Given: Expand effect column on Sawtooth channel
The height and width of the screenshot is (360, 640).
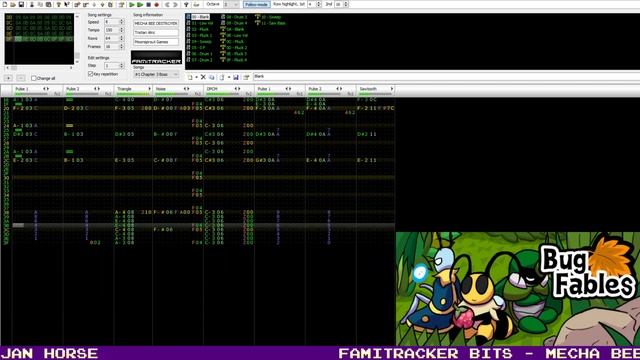Looking at the screenshot, I should tap(392, 89).
